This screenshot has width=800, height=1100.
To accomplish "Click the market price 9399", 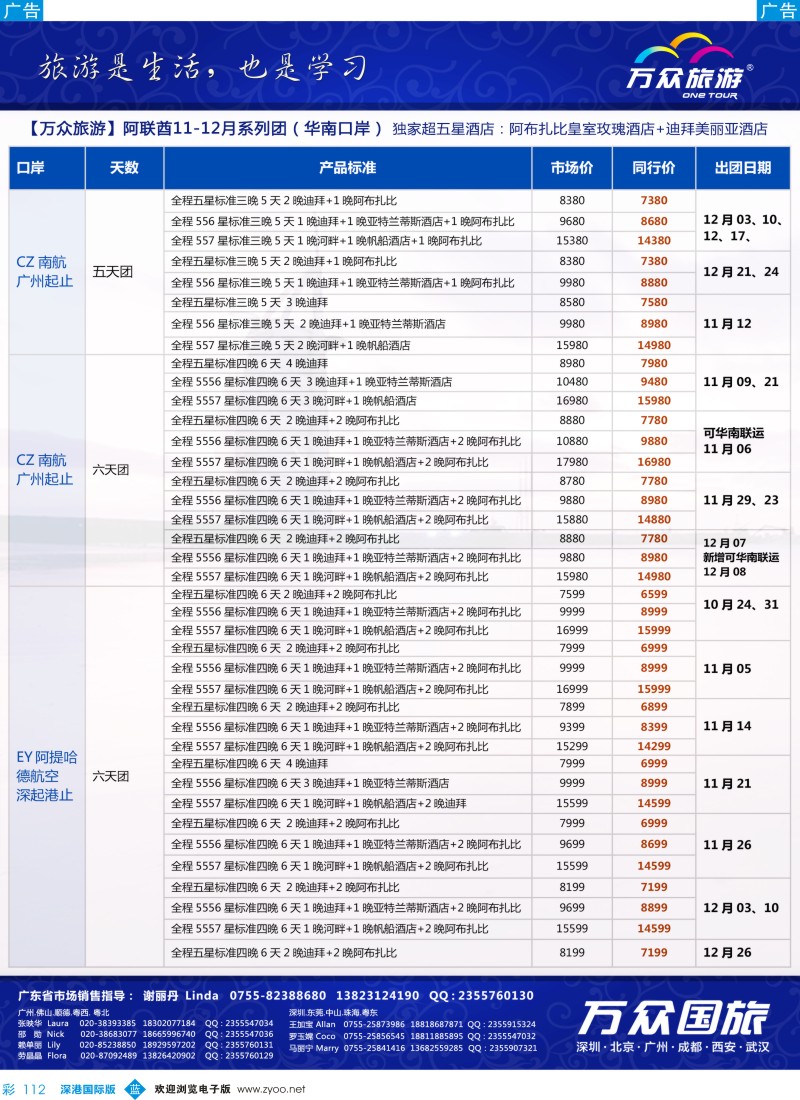I will pos(572,727).
